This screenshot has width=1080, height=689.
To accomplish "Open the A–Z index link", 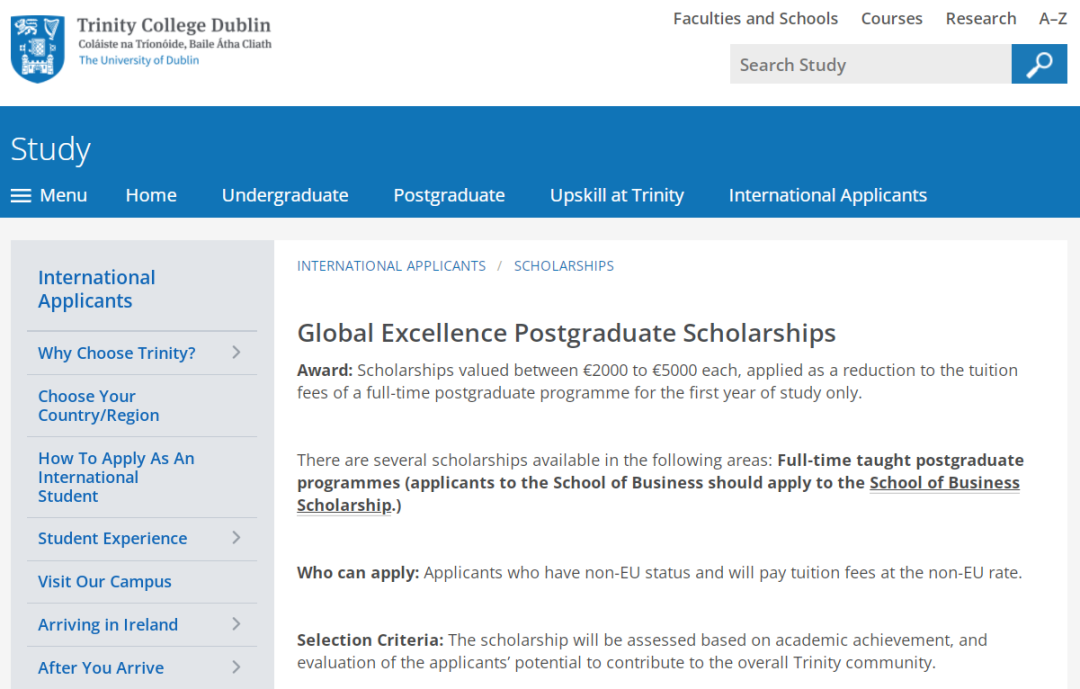I will click(1052, 19).
